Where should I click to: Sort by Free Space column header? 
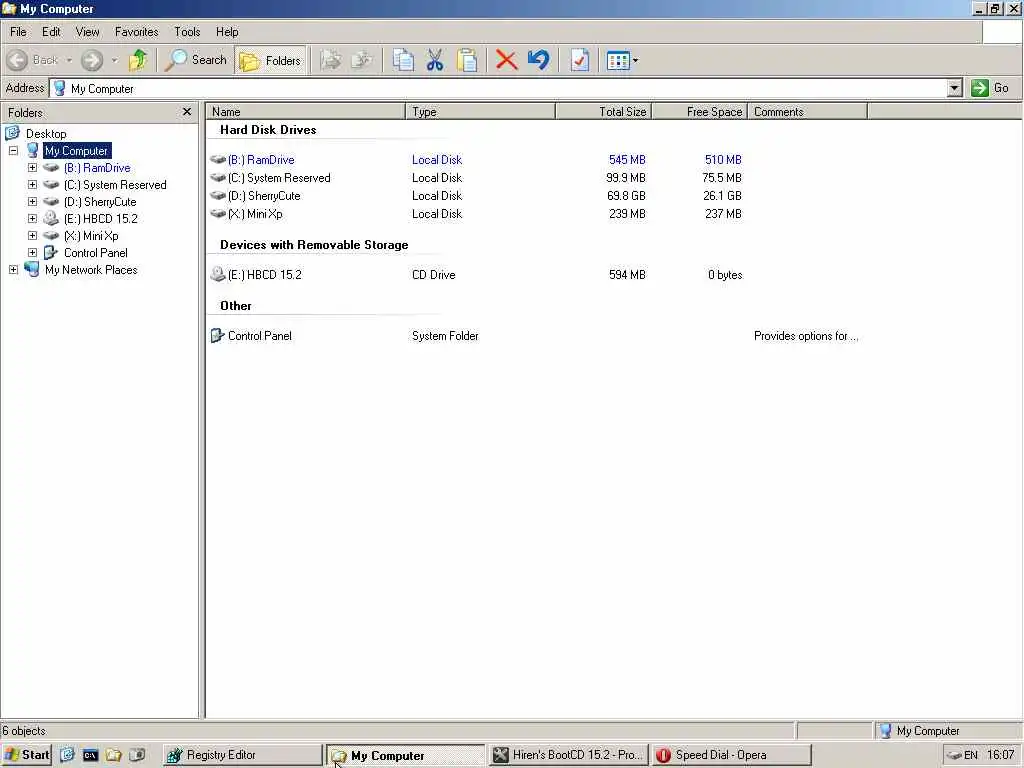coord(699,112)
